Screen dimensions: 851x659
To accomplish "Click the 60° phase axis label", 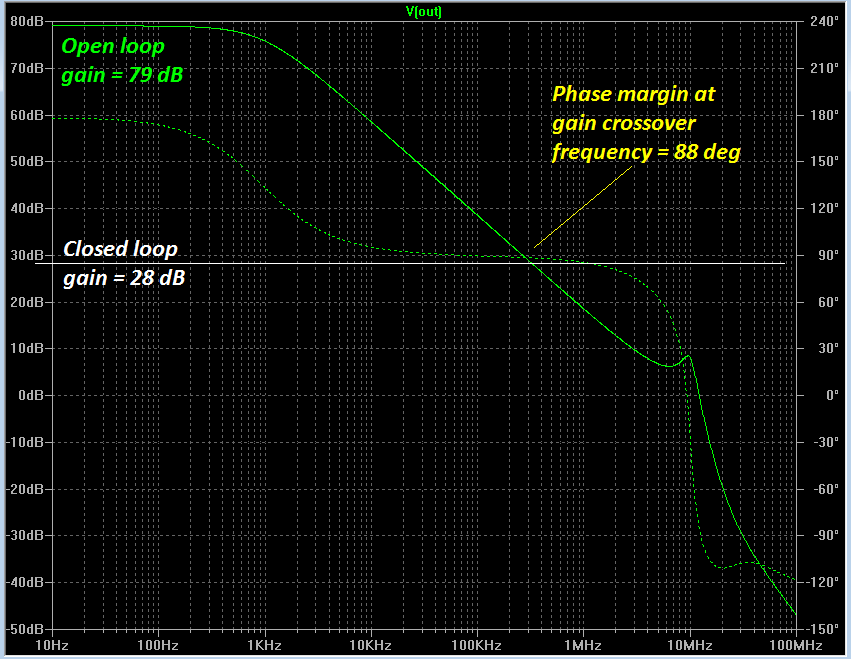I will coord(828,302).
